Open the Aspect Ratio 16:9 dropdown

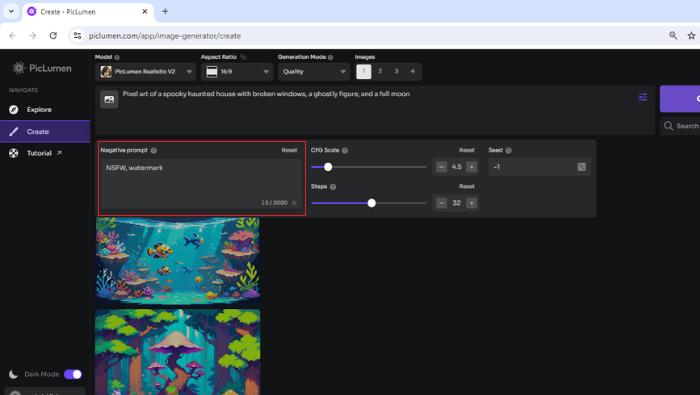coord(237,71)
